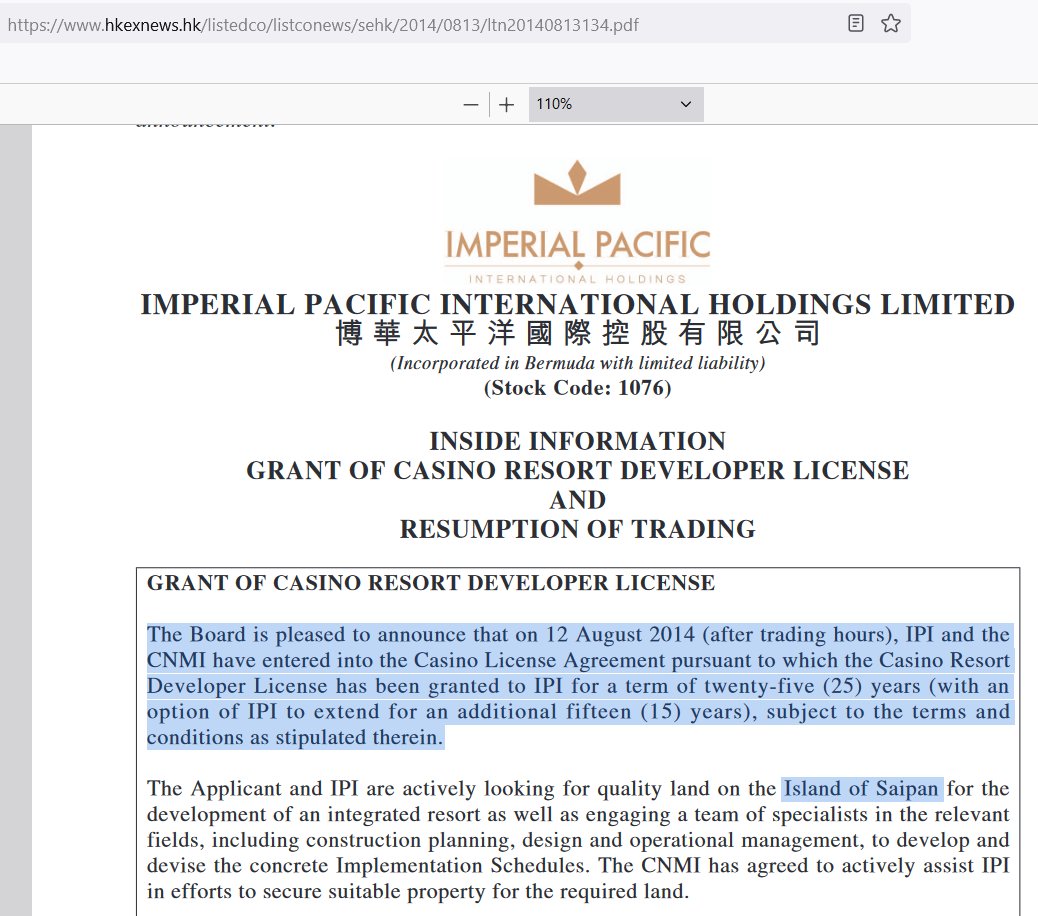The height and width of the screenshot is (916, 1038).
Task: Click the heading 'IMPERIAL PACIFIC INTERNATIONAL HOLDINGS LIMITED'
Action: point(577,305)
